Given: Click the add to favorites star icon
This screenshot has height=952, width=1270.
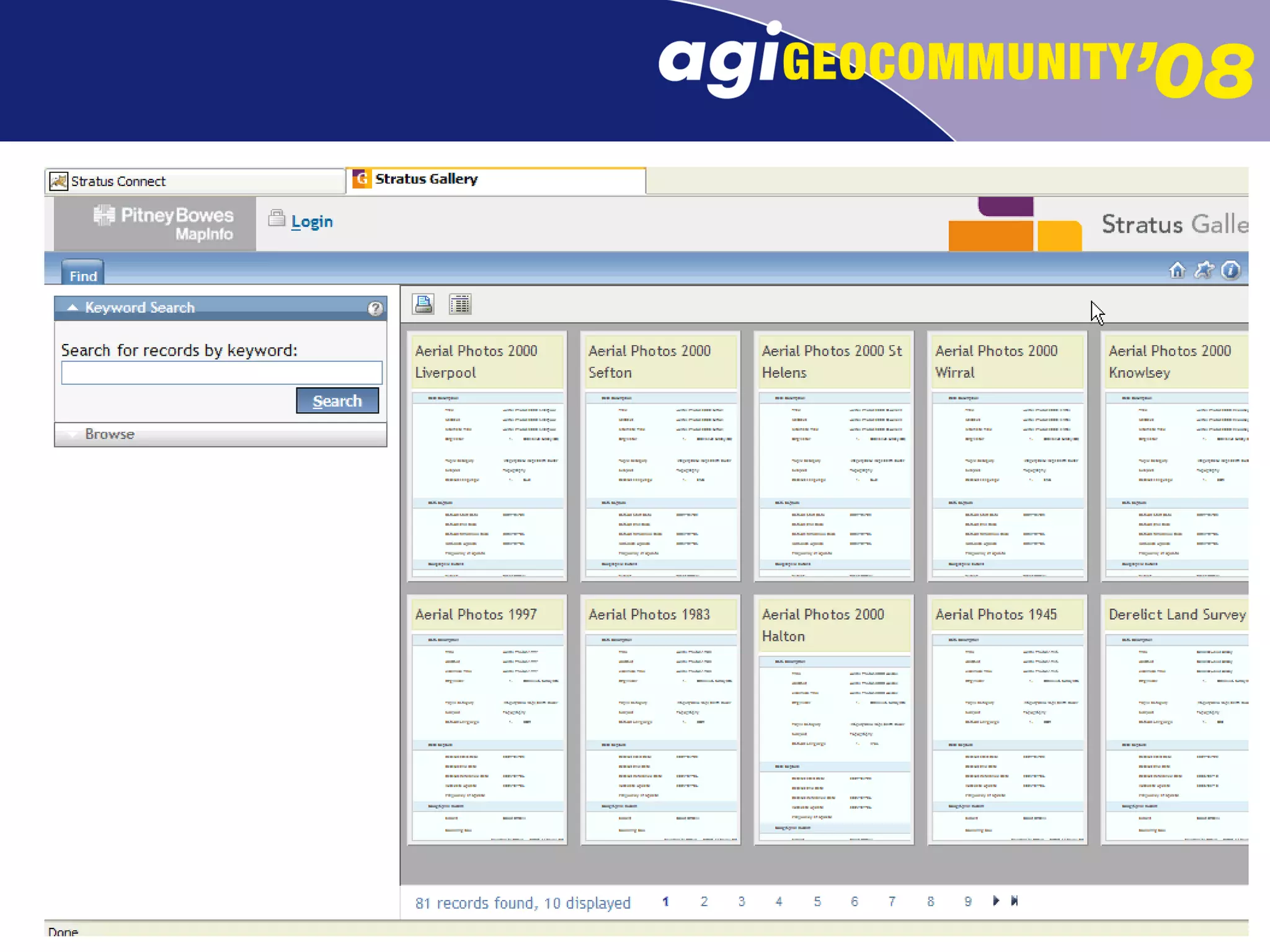Looking at the screenshot, I should click(x=1204, y=271).
